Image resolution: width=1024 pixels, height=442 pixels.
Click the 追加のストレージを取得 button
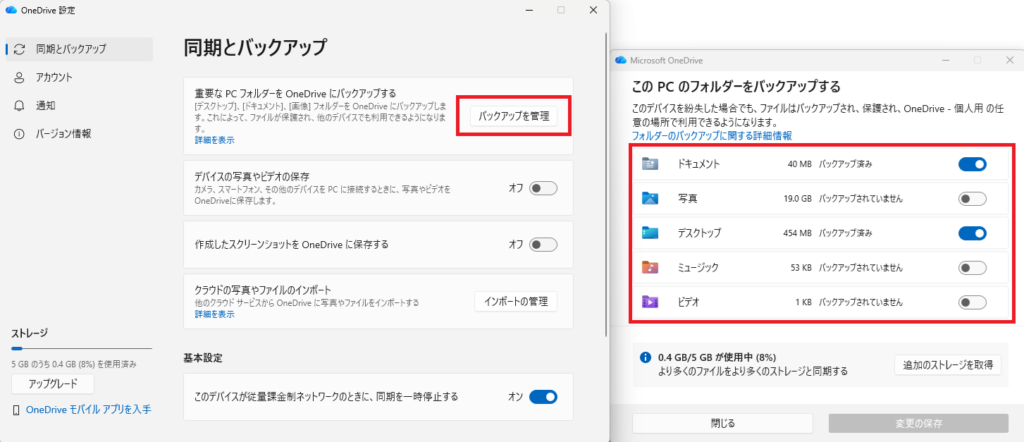coord(947,364)
